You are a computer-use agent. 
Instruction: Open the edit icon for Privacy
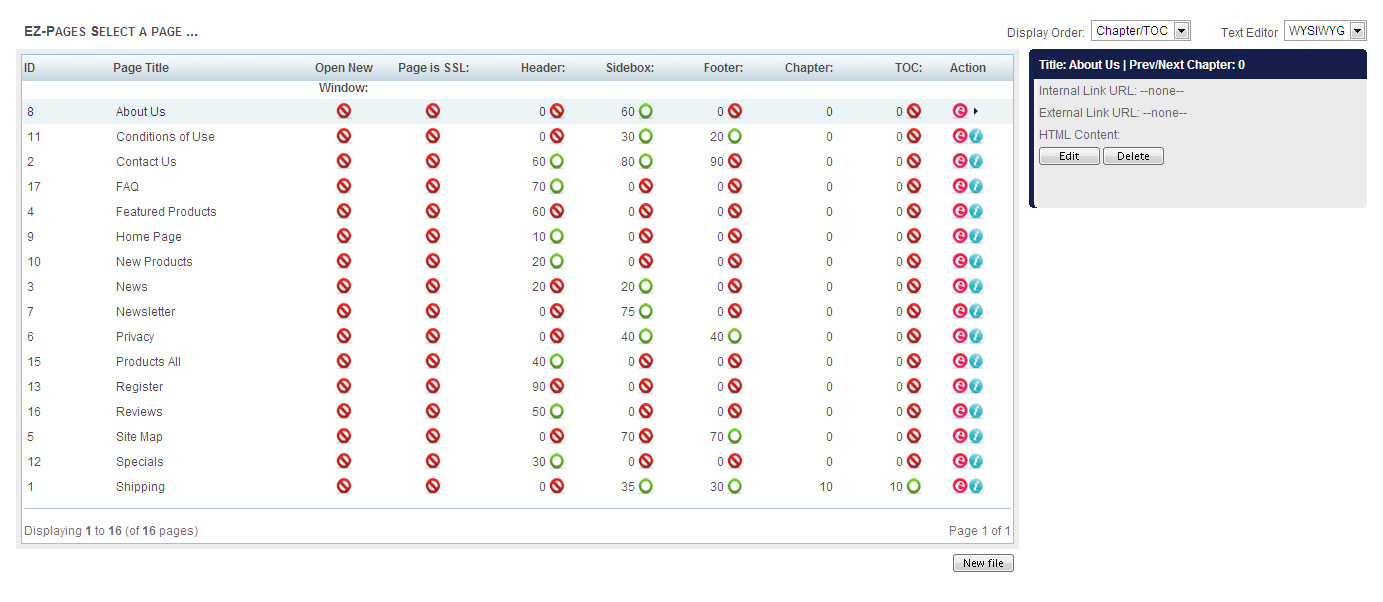960,336
